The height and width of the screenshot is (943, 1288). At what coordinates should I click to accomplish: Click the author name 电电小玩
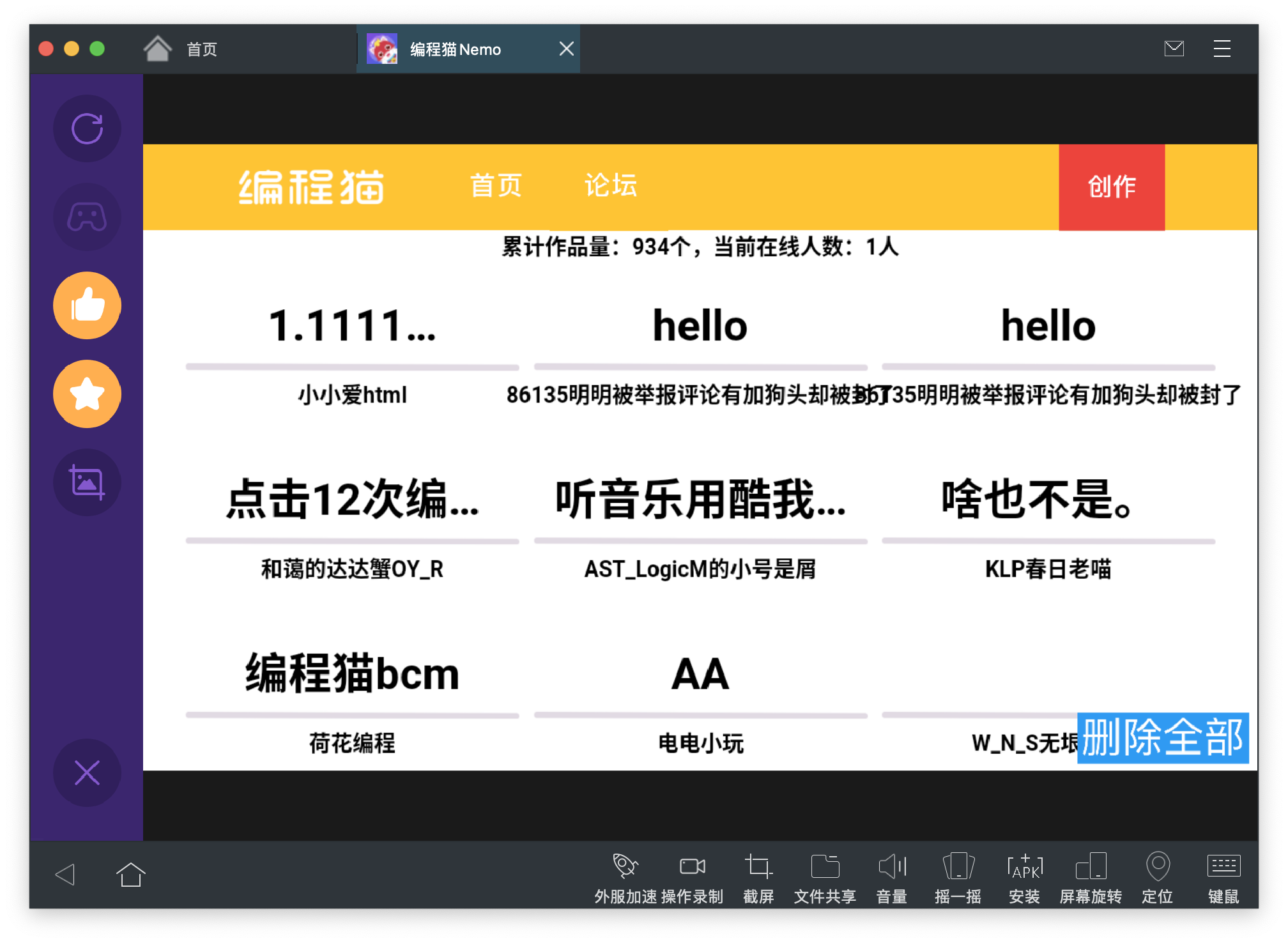coord(701,743)
